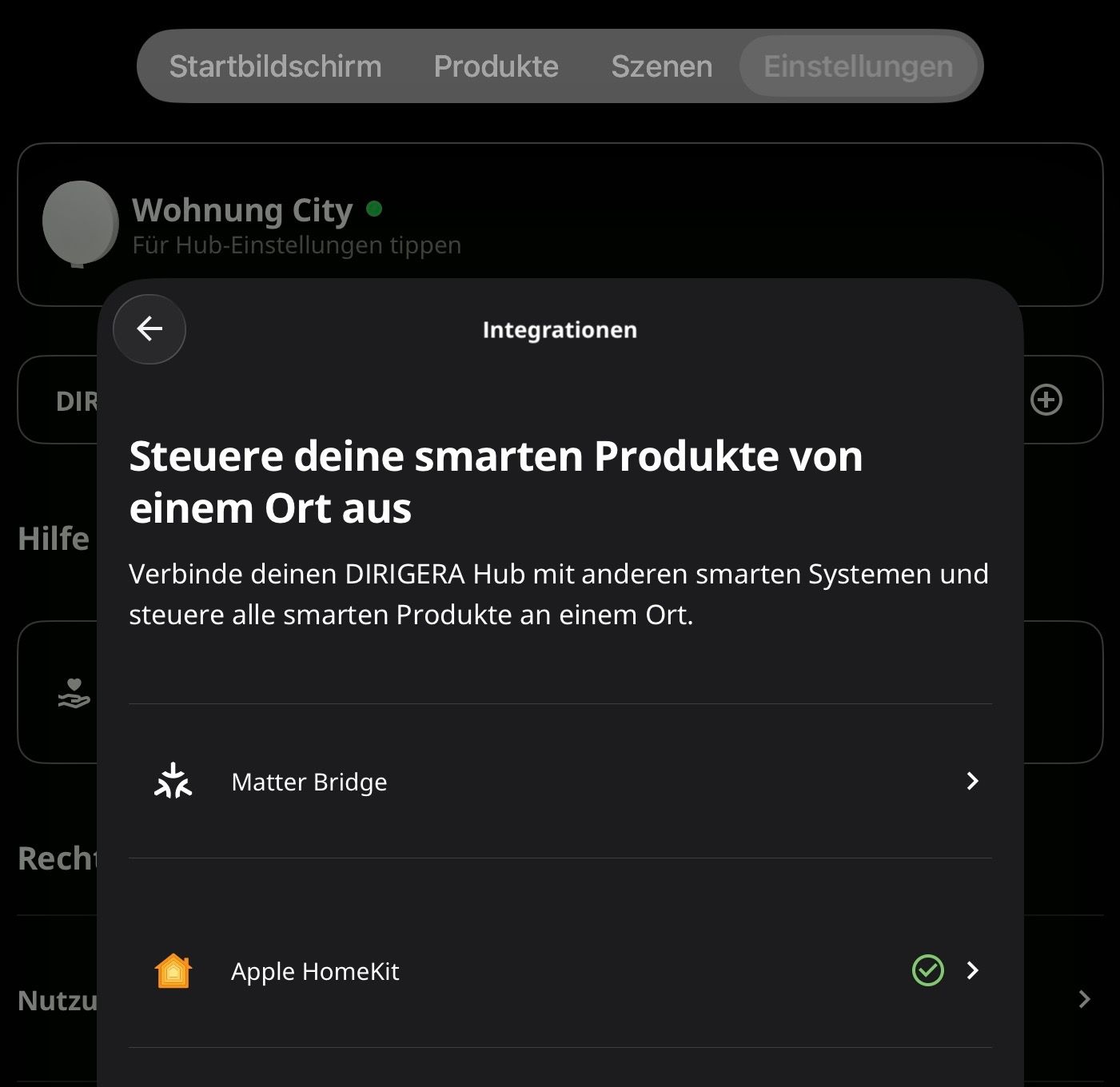Viewport: 1120px width, 1087px height.
Task: Open the Nutzu row chevron at right
Action: click(x=1084, y=999)
